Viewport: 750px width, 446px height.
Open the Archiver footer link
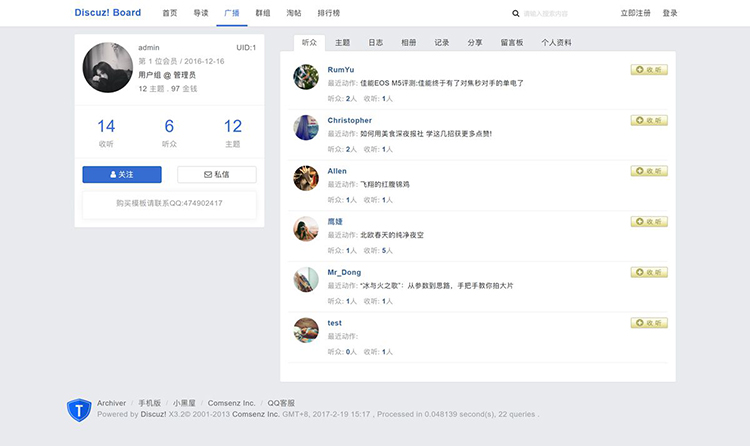click(111, 403)
